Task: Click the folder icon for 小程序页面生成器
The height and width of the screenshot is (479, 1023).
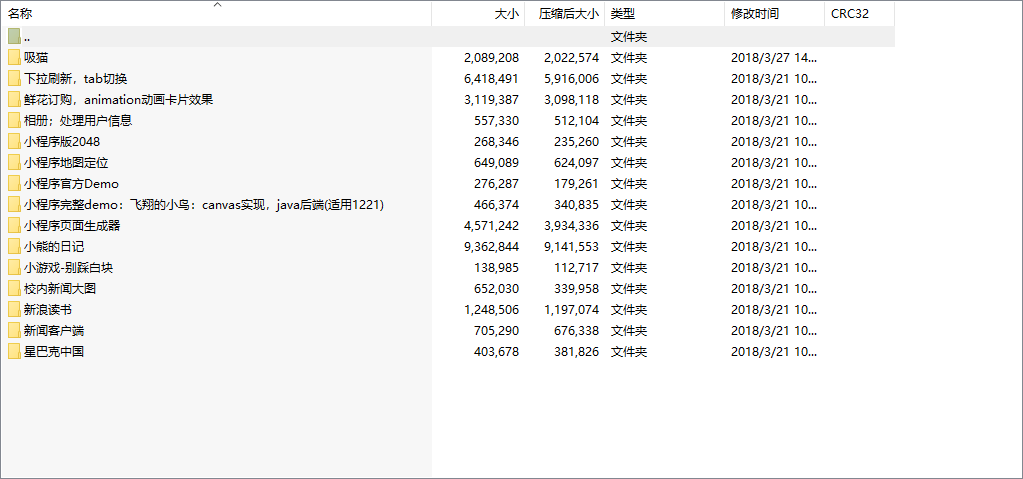Action: tap(14, 226)
